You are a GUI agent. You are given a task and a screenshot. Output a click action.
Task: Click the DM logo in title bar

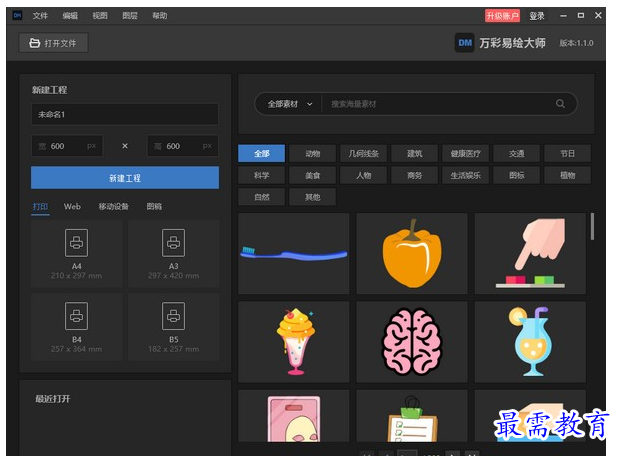[x=17, y=16]
